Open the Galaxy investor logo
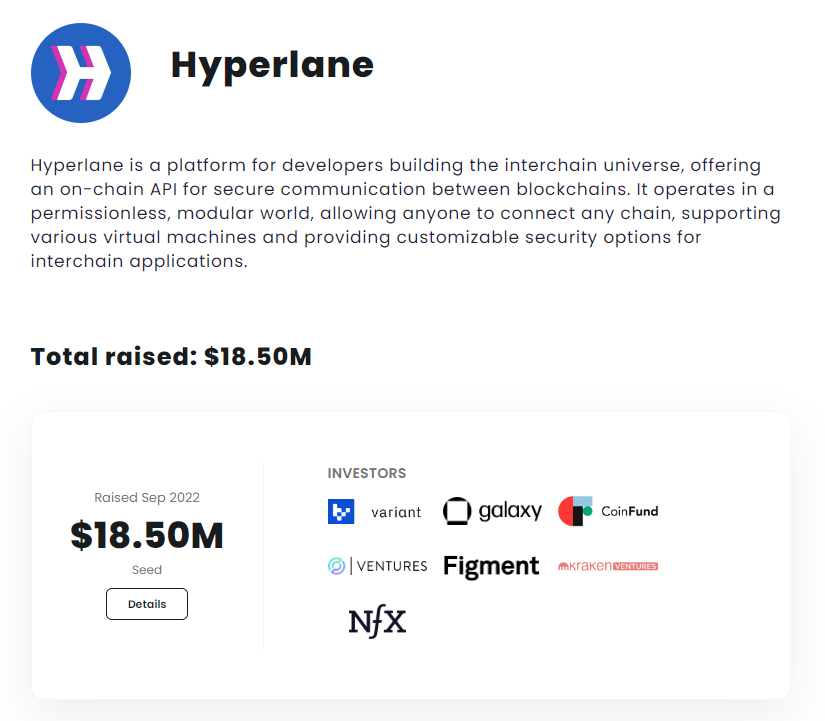 [x=492, y=511]
